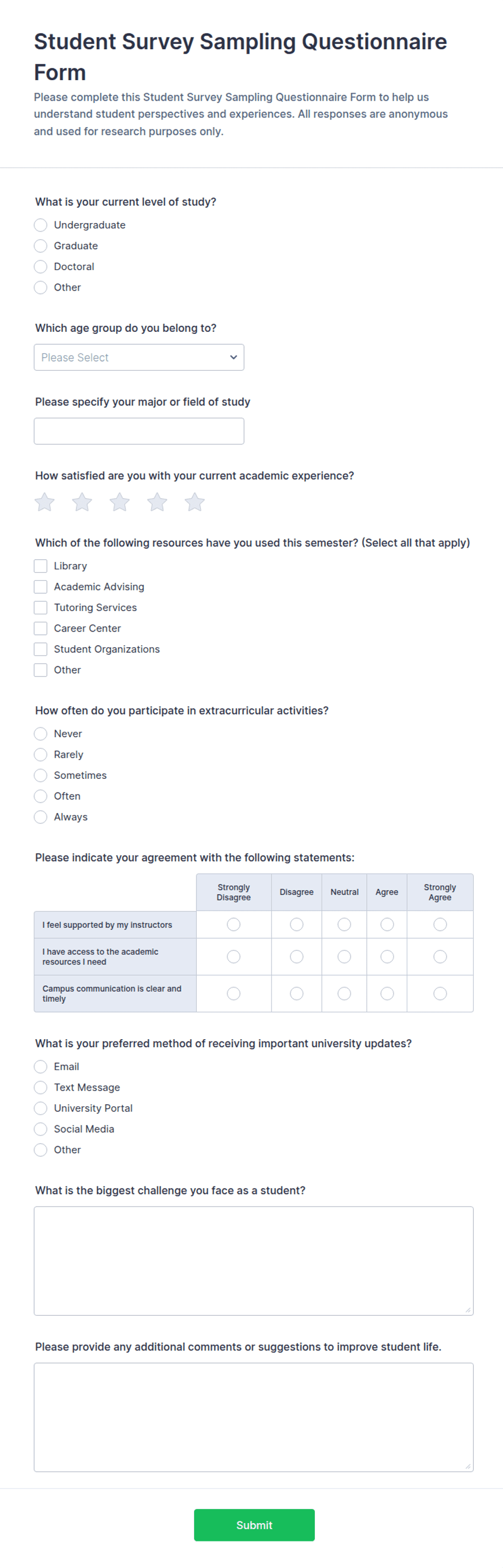This screenshot has width=503, height=1568.
Task: Choose the third star rating
Action: [x=120, y=502]
